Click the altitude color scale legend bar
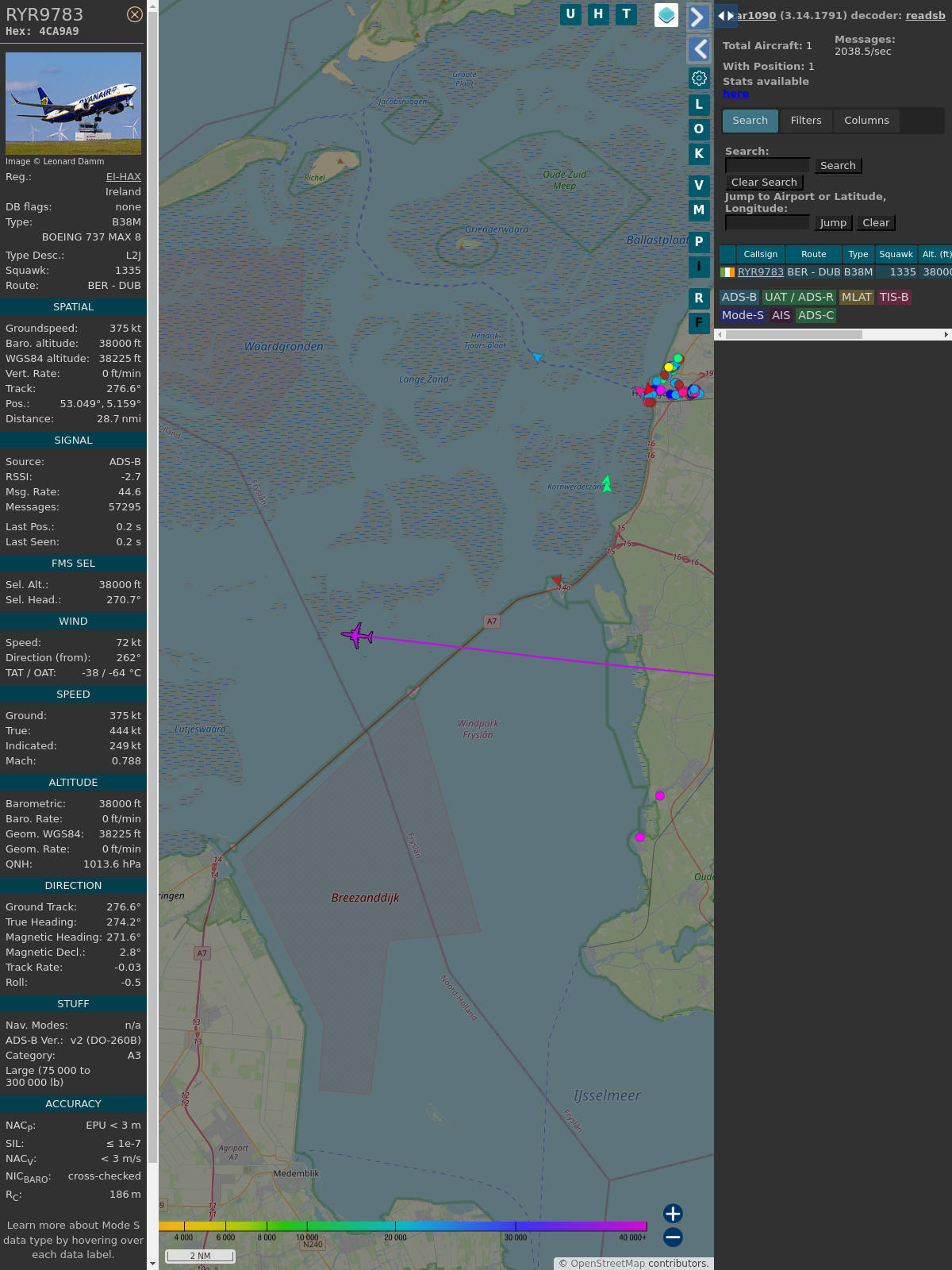The image size is (952, 1270). pyautogui.click(x=402, y=1226)
